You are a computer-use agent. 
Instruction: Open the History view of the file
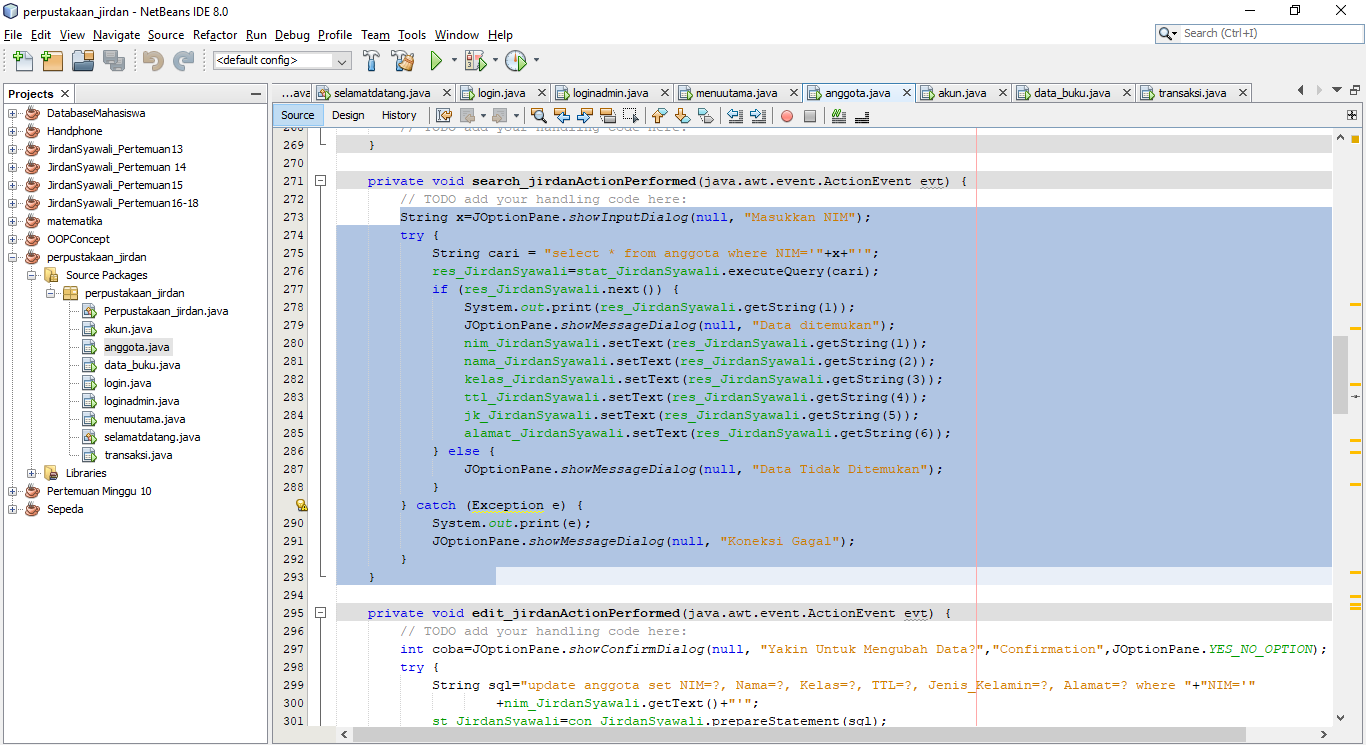coord(399,115)
